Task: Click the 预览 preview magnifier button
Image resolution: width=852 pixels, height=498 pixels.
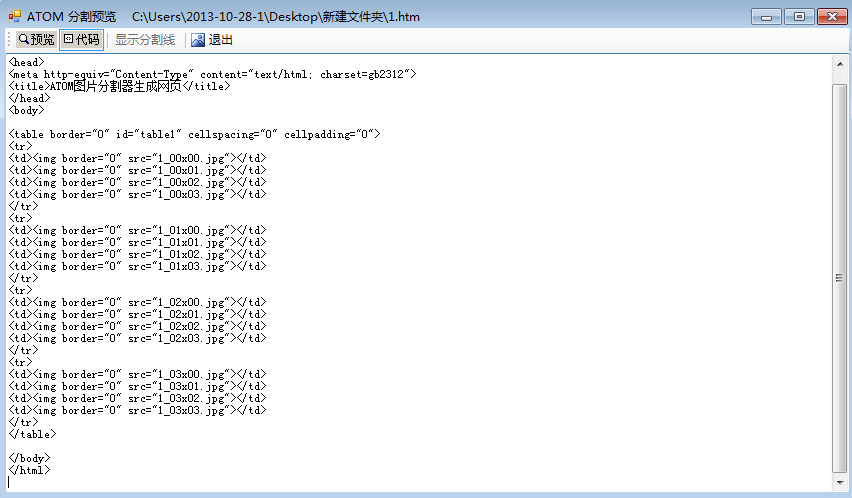Action: (x=36, y=40)
